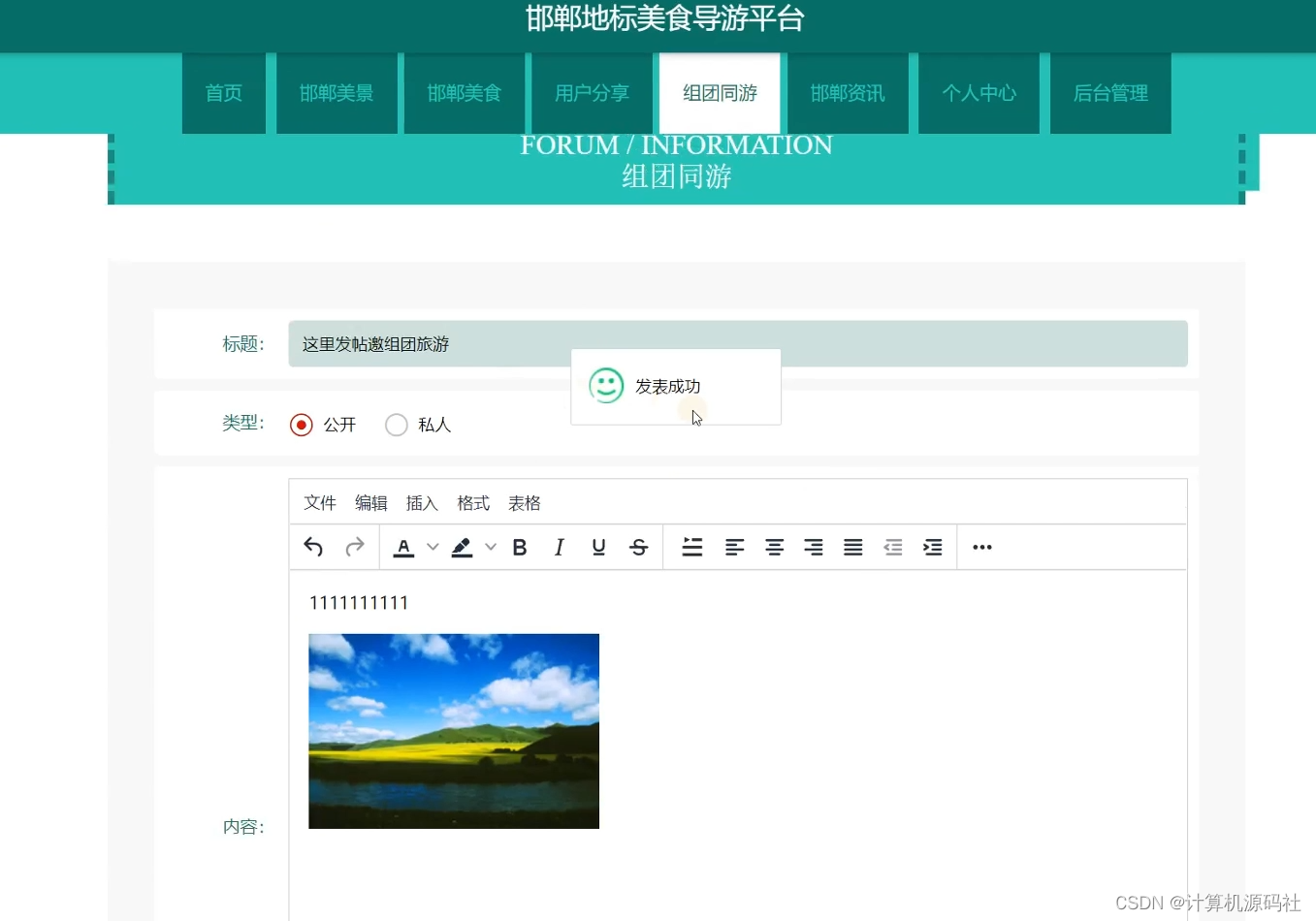
Task: Go to 个人中心 in the navigation
Action: (979, 93)
